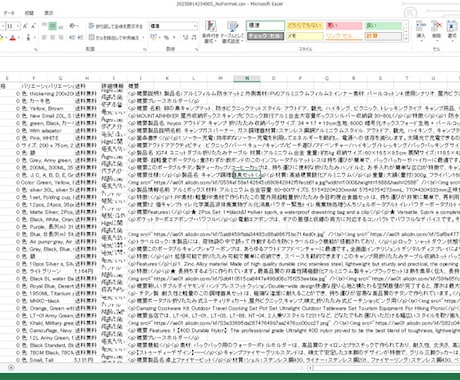Viewport: 460px width, 380px height.
Task: Align text to the right
Action: (x=61, y=38)
